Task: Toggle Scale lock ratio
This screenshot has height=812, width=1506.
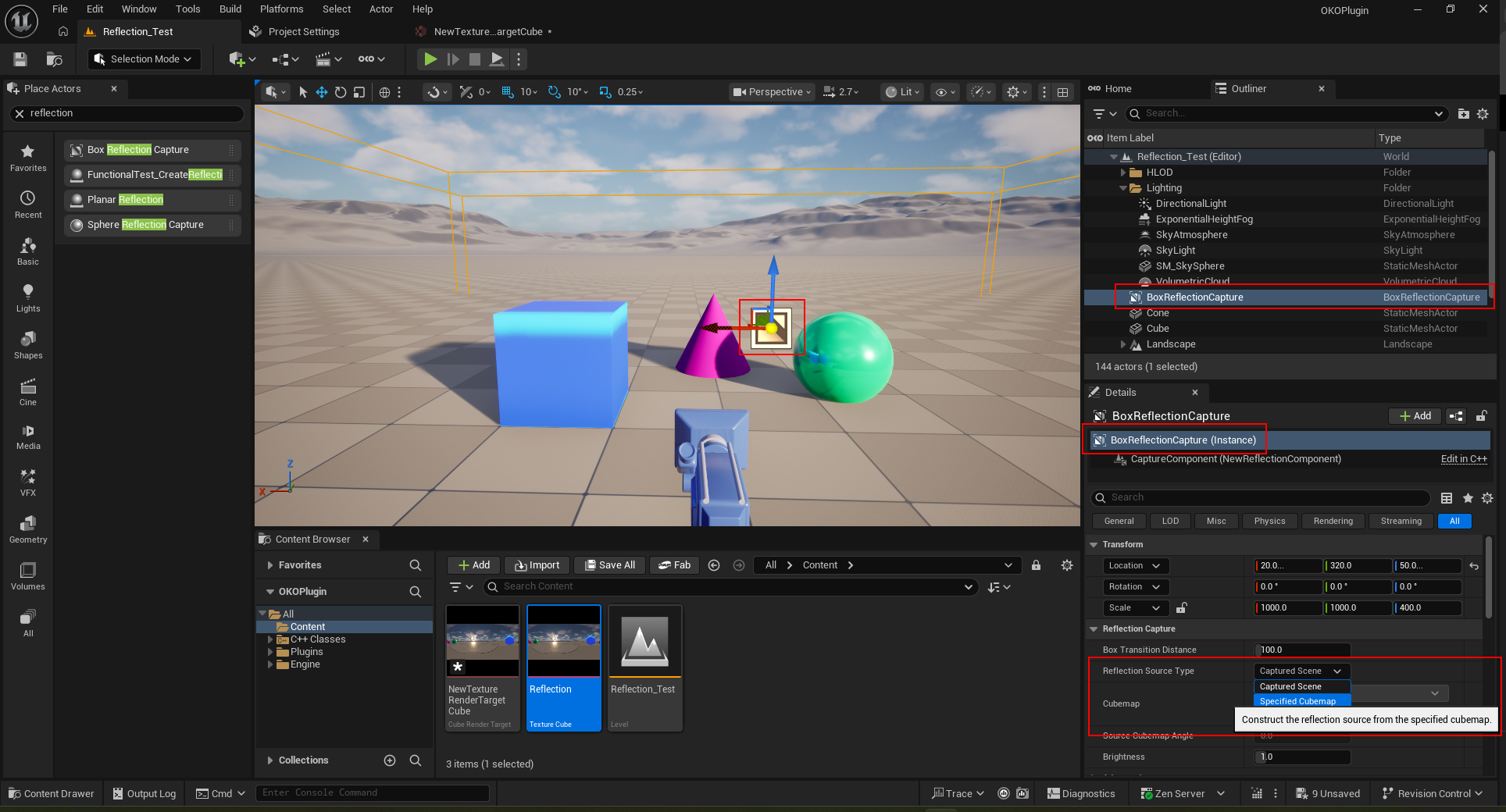Action: (x=1183, y=608)
